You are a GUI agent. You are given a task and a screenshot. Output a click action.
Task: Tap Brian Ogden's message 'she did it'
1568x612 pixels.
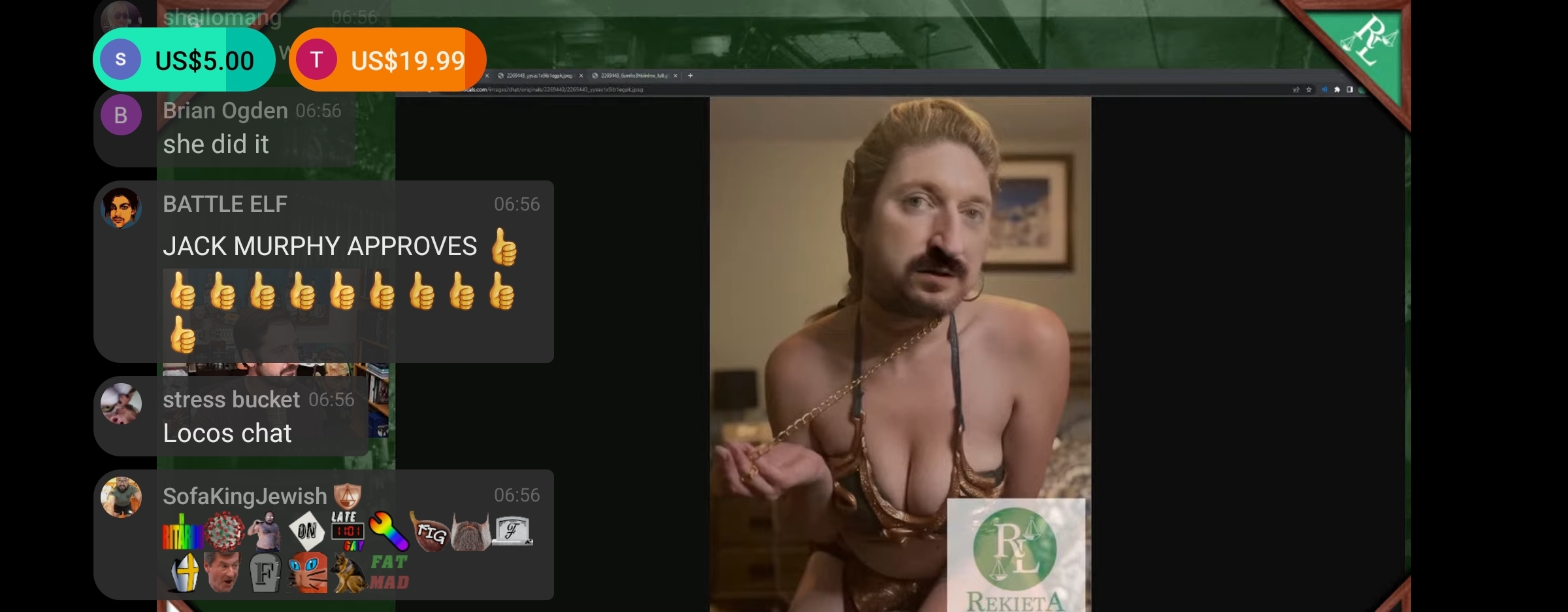point(216,144)
